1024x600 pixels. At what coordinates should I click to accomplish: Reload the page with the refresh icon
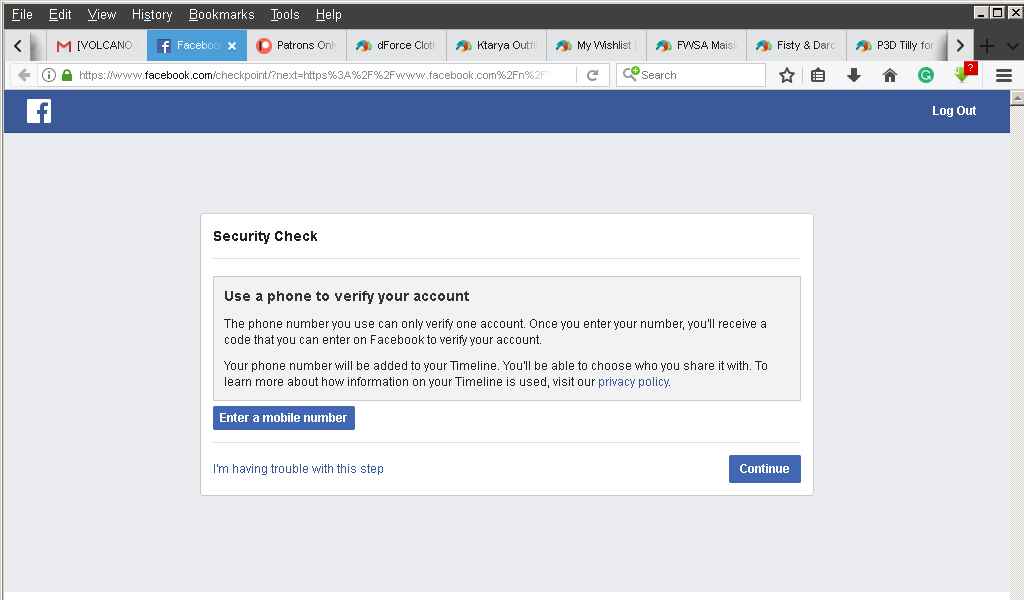593,75
